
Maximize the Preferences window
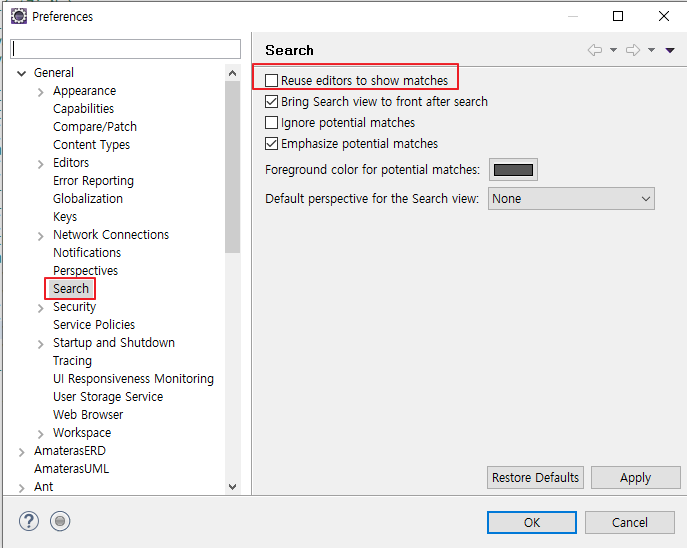click(618, 16)
